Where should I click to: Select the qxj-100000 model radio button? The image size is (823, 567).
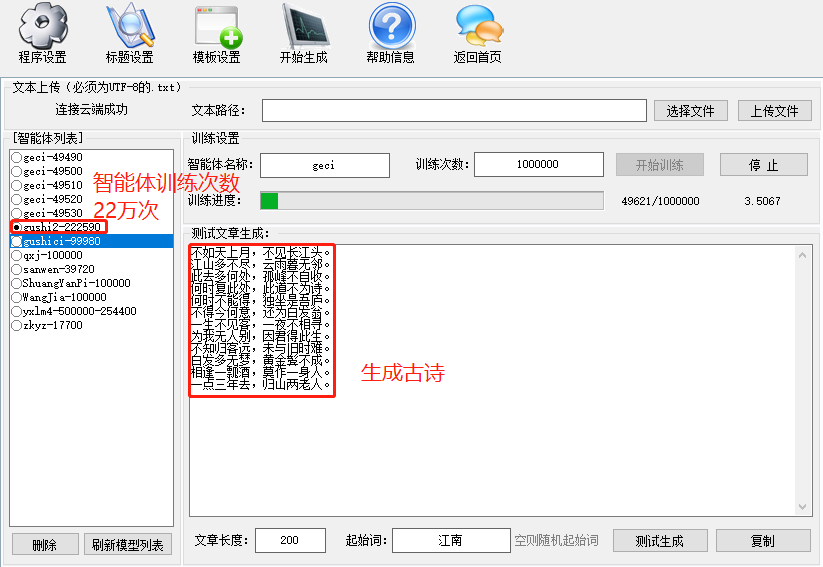[x=16, y=255]
